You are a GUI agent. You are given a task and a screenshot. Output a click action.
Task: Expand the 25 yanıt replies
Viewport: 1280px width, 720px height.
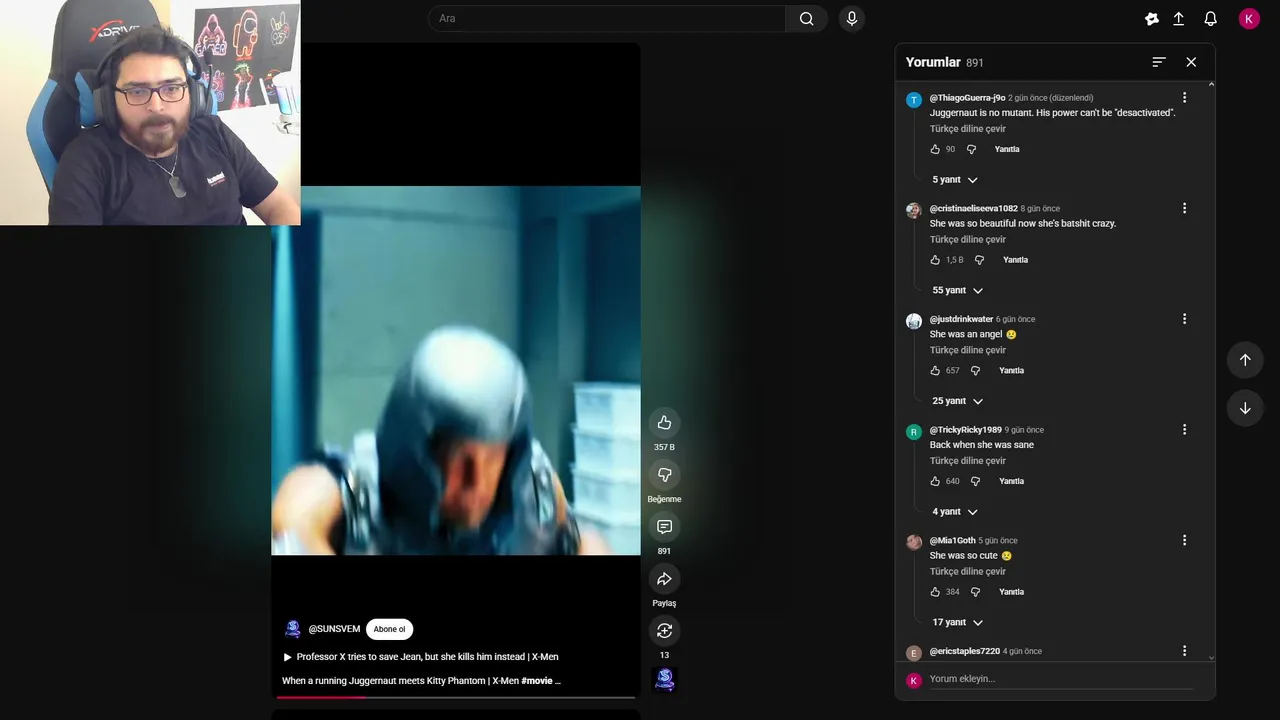click(957, 401)
